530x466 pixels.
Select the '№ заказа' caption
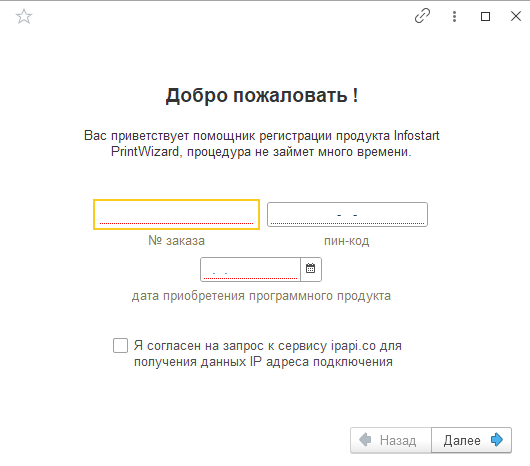pos(176,241)
